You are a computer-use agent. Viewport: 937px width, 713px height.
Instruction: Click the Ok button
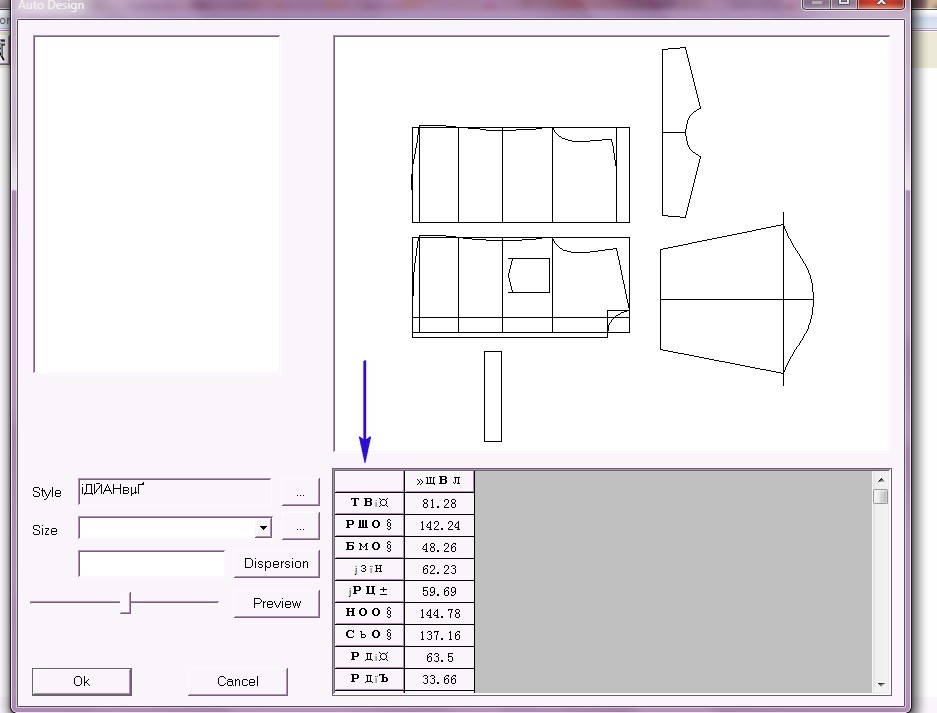81,681
